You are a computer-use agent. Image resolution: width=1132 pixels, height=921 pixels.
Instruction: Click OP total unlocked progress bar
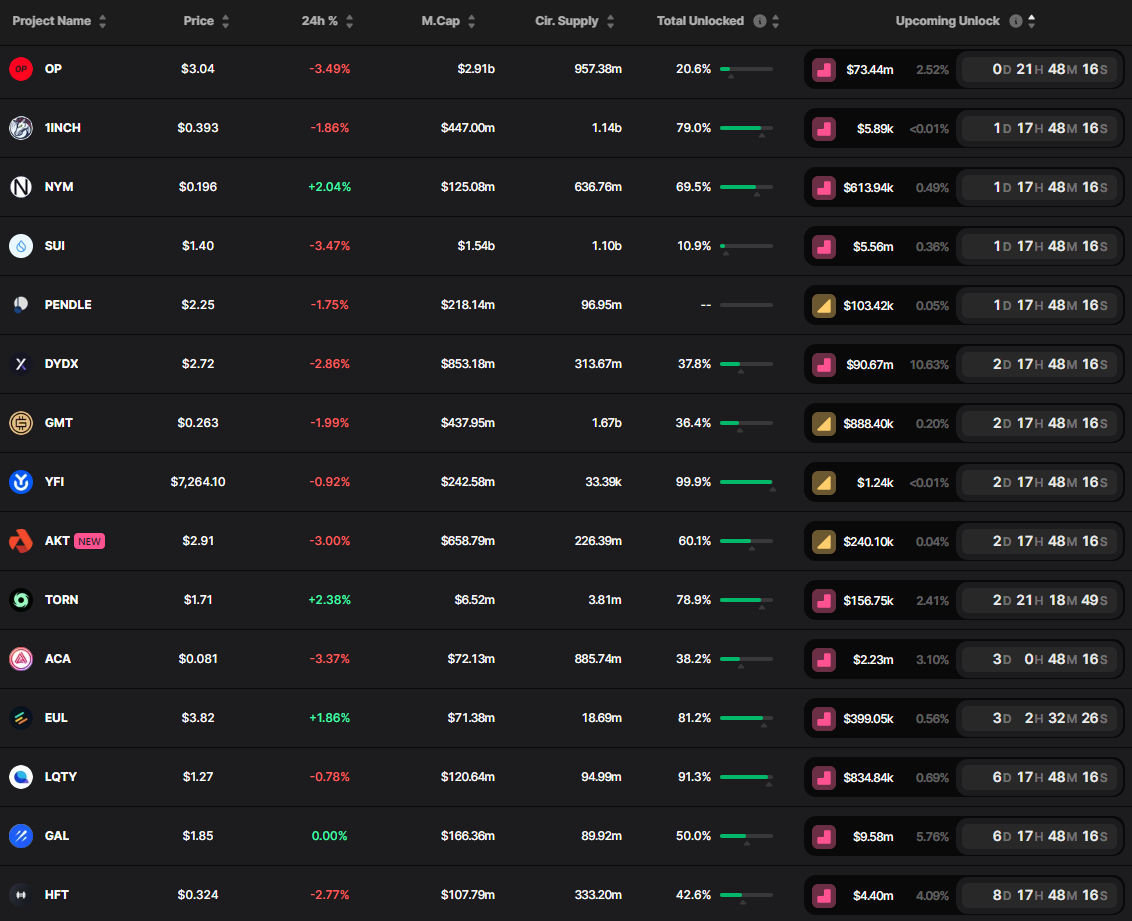746,69
